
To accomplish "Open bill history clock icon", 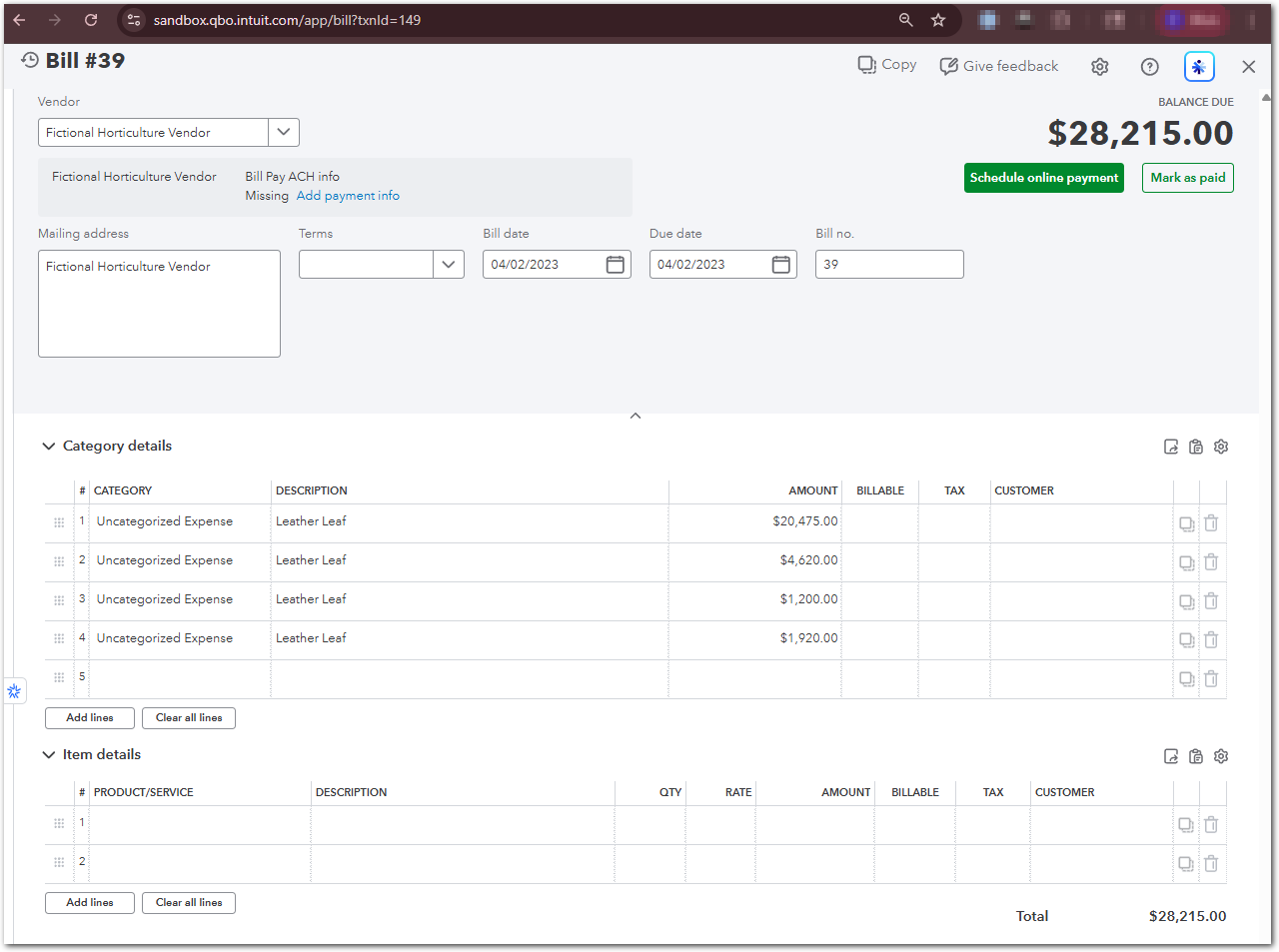I will (30, 61).
